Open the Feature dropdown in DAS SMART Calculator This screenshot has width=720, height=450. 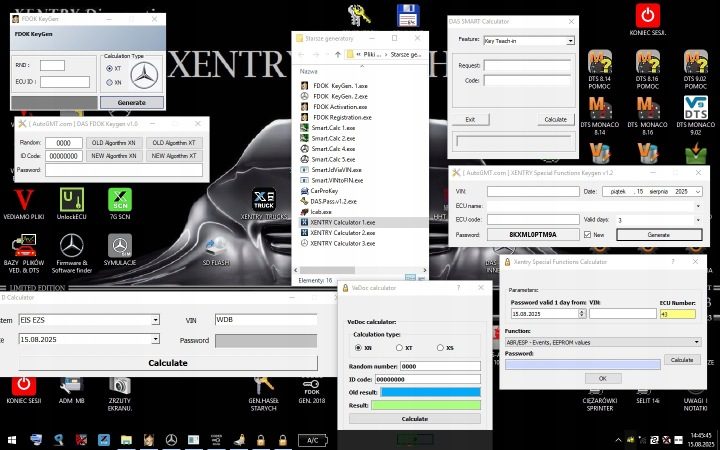(570, 41)
